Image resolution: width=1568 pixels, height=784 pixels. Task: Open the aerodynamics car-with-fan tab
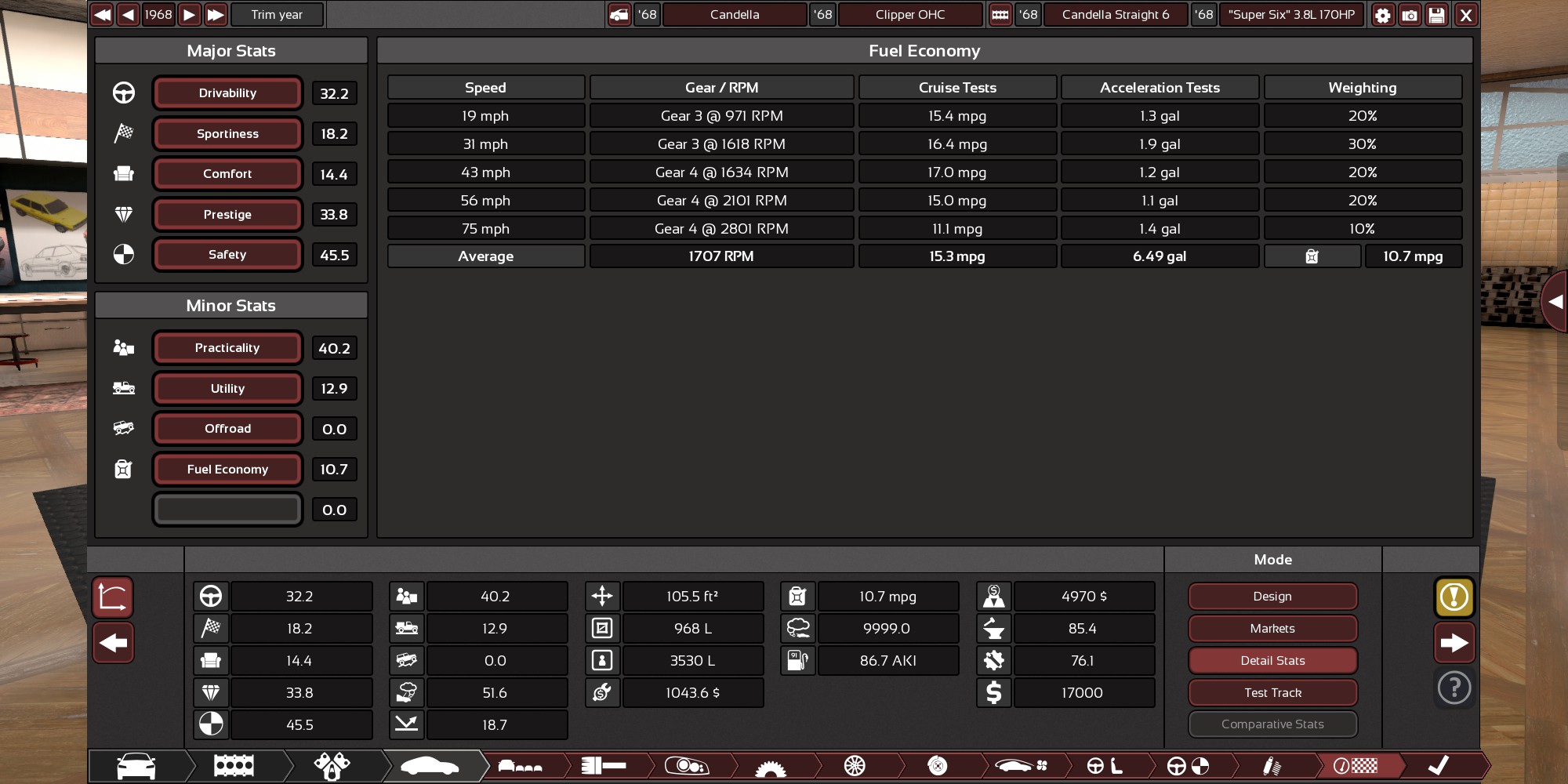pyautogui.click(x=1021, y=766)
